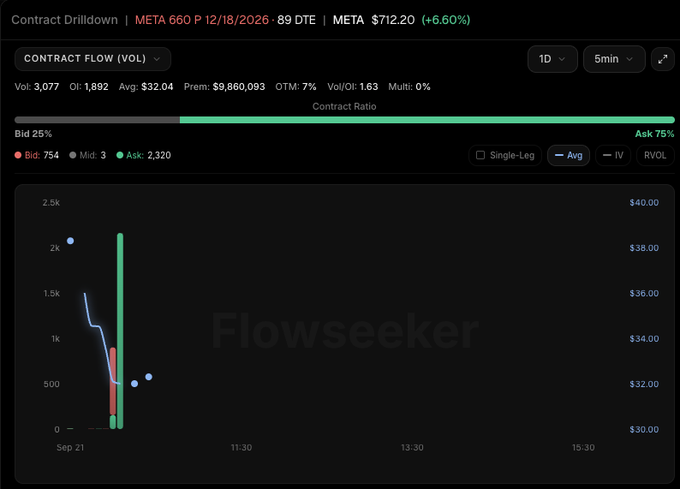Click the expand chart fullscreen icon
The width and height of the screenshot is (680, 489).
tap(662, 59)
